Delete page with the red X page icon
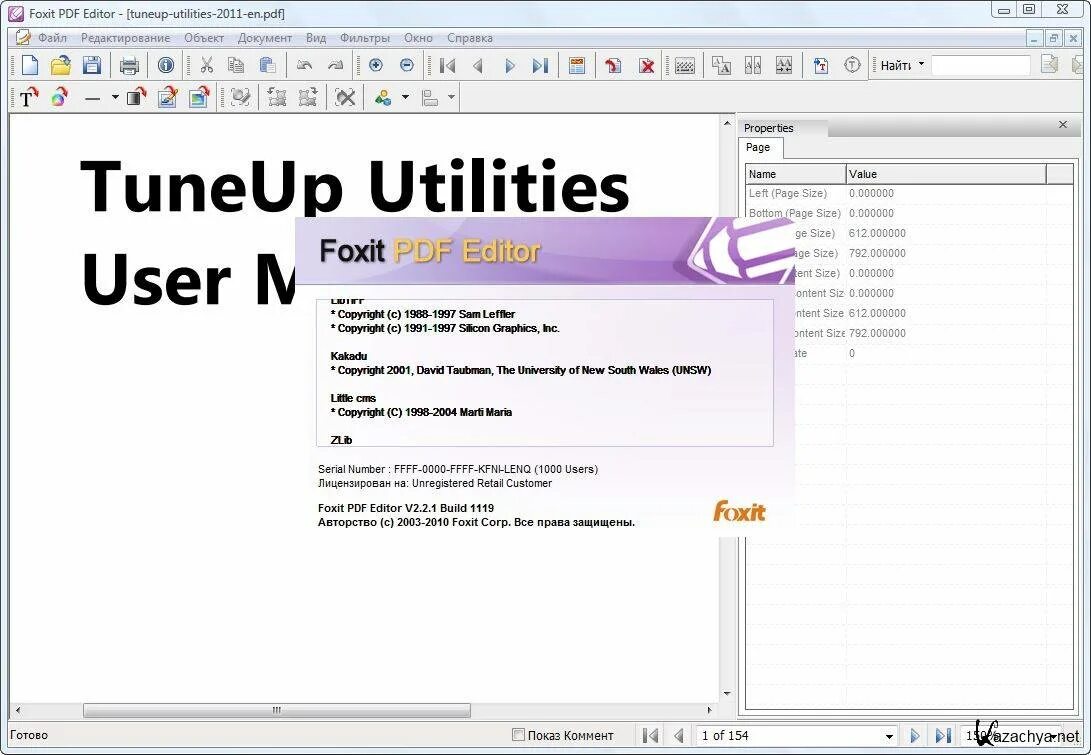 click(x=647, y=65)
